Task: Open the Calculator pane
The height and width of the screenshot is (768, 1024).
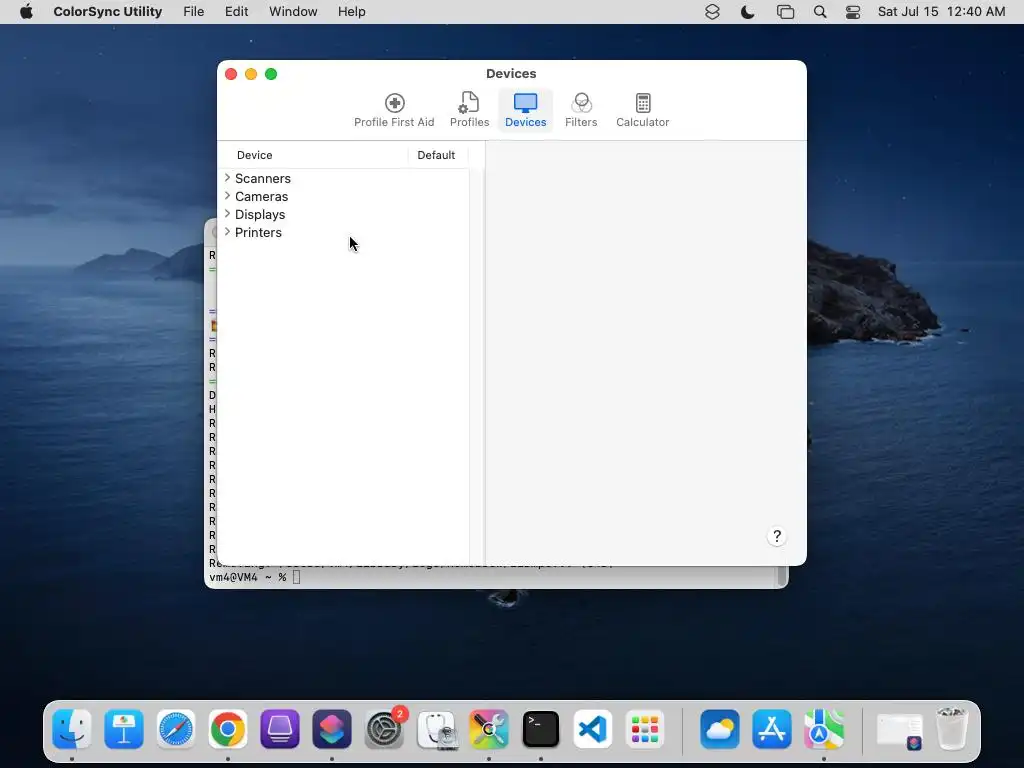Action: pos(642,110)
